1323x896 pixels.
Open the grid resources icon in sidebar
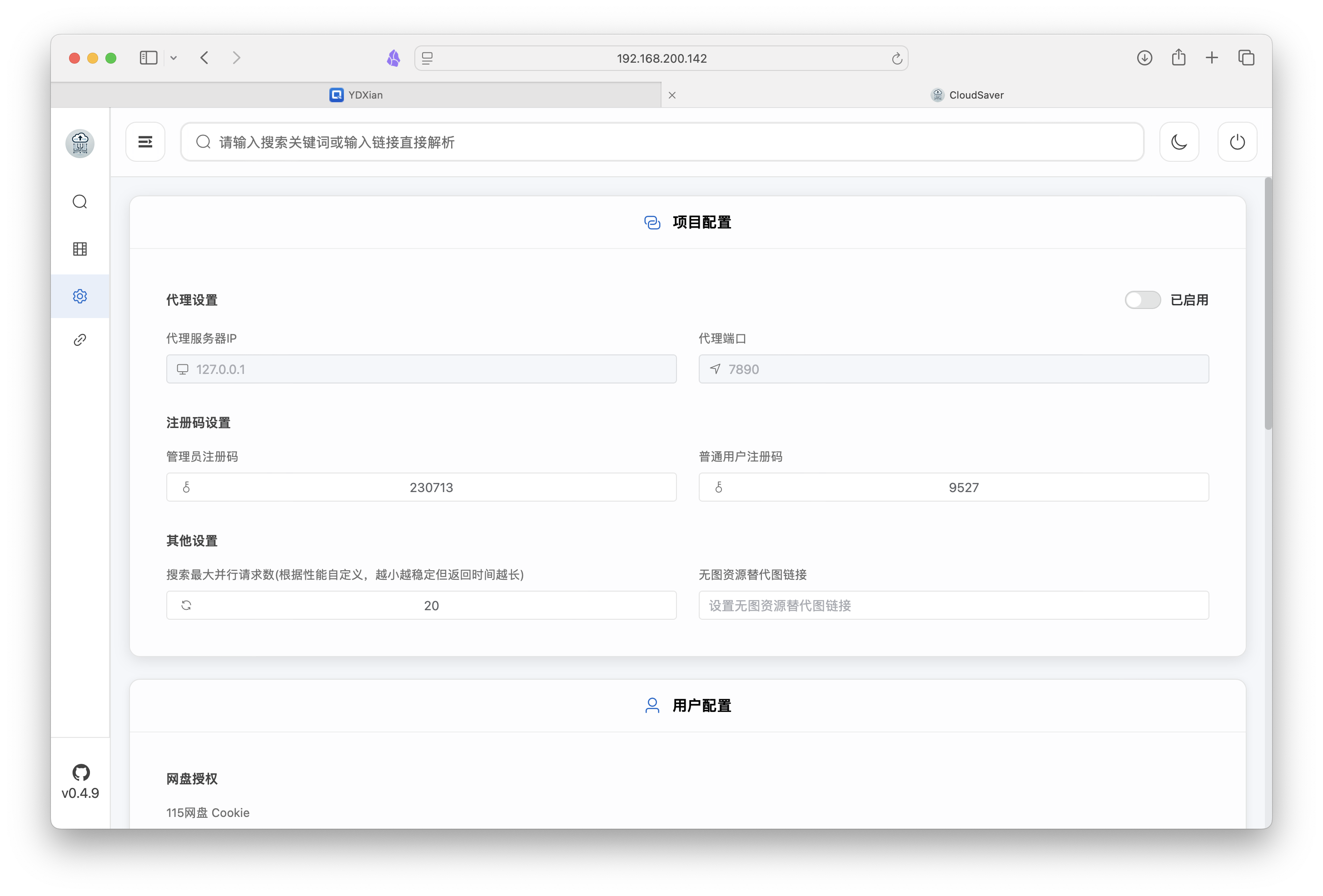(80, 249)
